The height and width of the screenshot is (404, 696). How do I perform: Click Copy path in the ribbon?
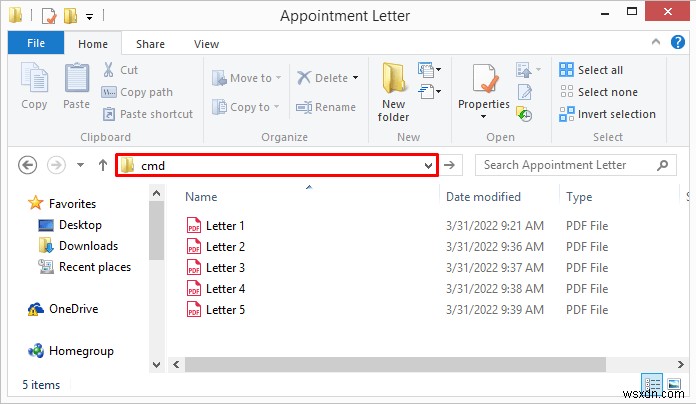click(137, 92)
